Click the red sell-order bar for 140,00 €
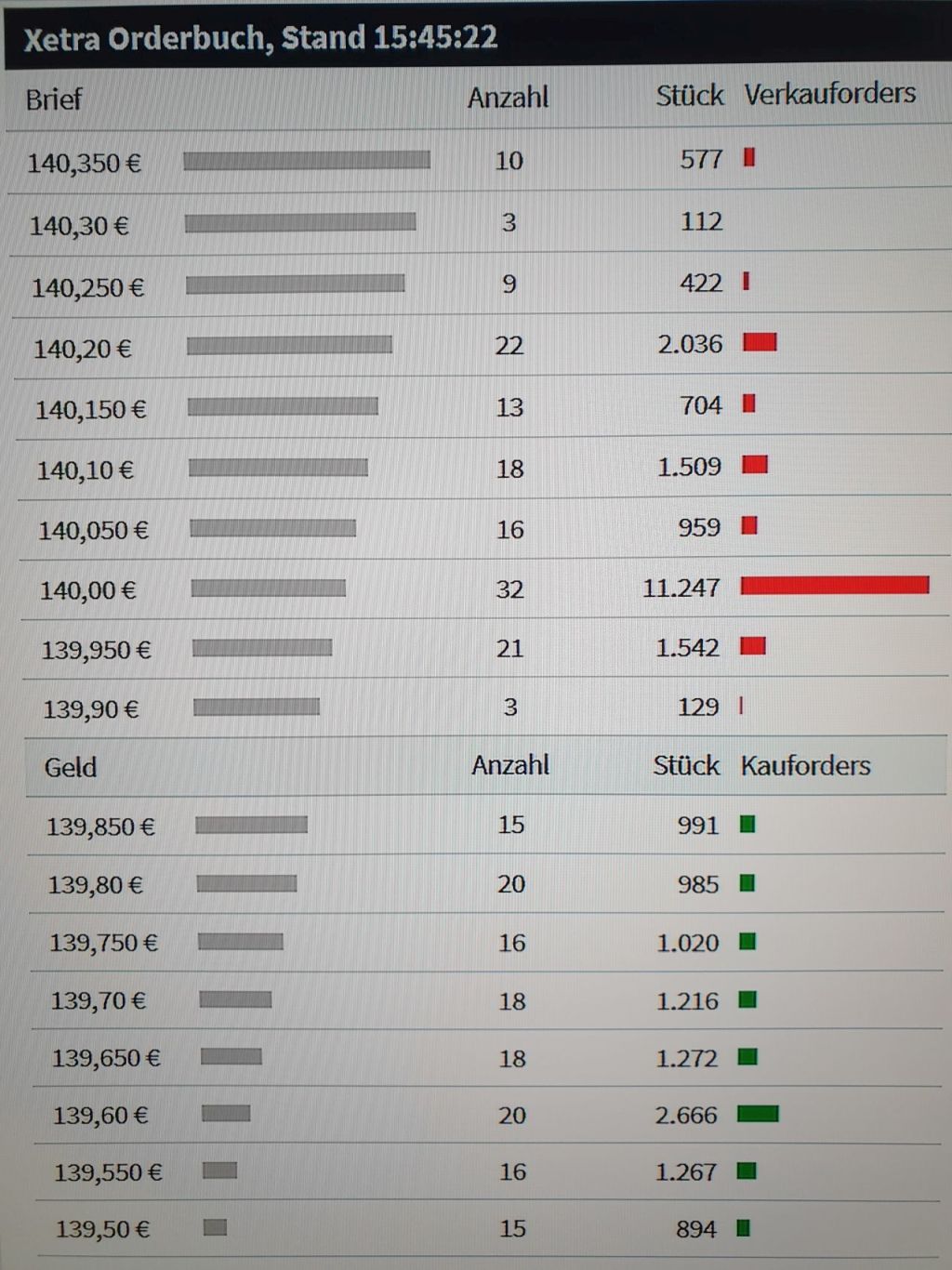Screen dimensions: 952x1270 click(x=834, y=585)
